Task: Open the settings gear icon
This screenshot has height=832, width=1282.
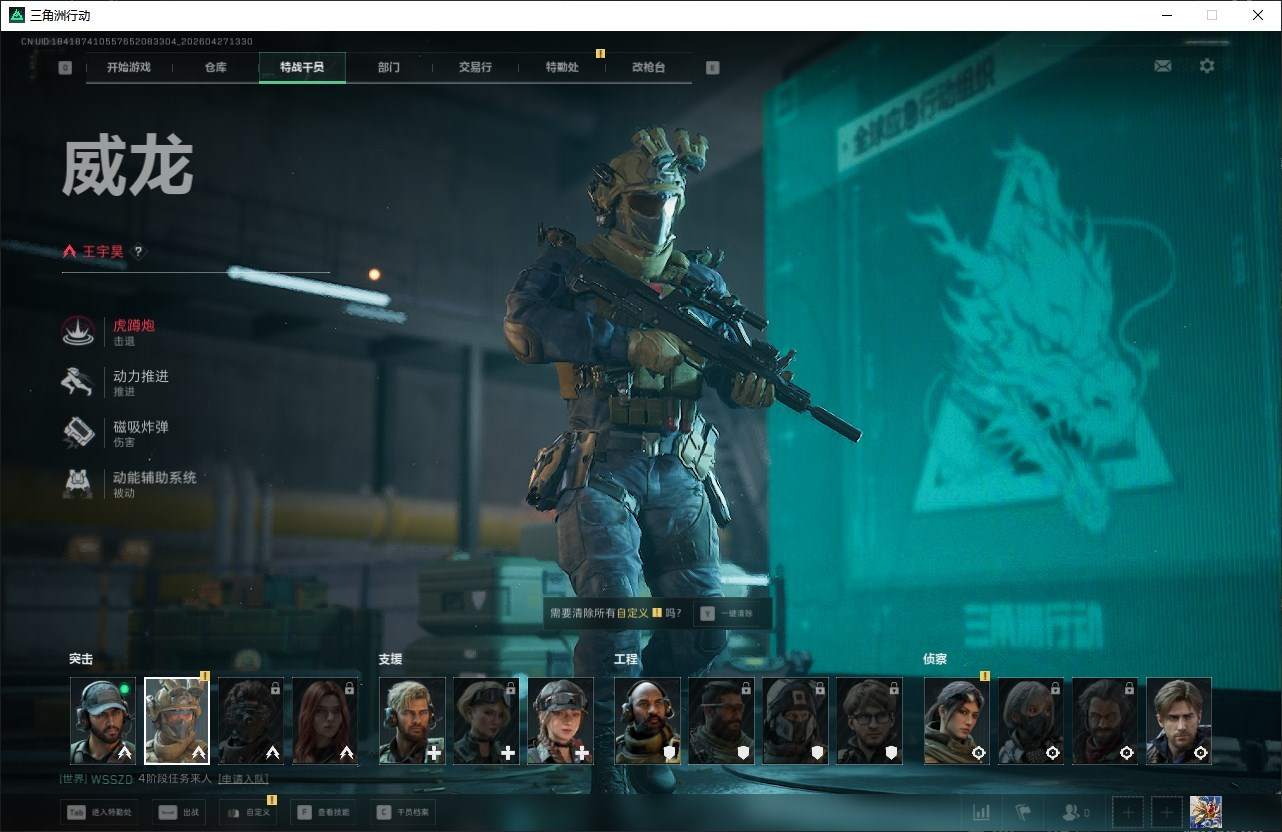Action: pyautogui.click(x=1207, y=66)
